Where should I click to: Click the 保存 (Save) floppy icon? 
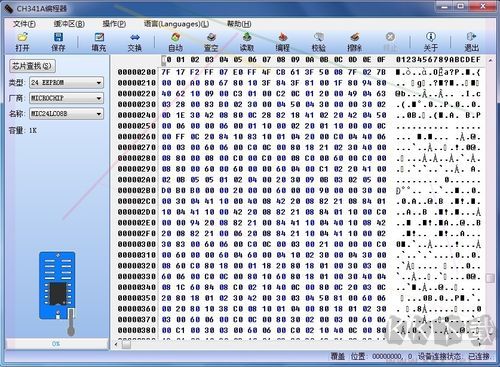point(58,42)
